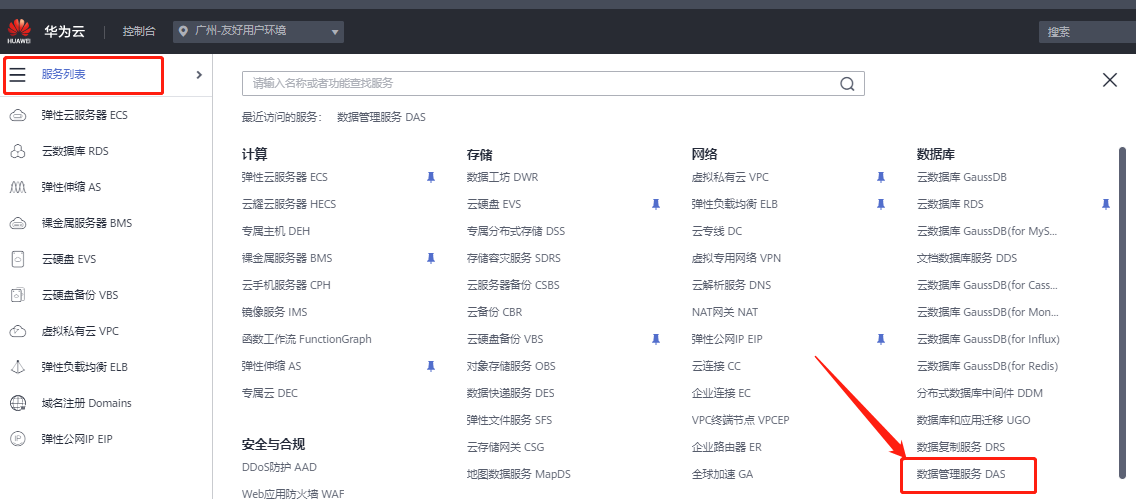Click the VPC sidebar icon
Viewport: 1136px width, 499px height.
pyautogui.click(x=18, y=331)
